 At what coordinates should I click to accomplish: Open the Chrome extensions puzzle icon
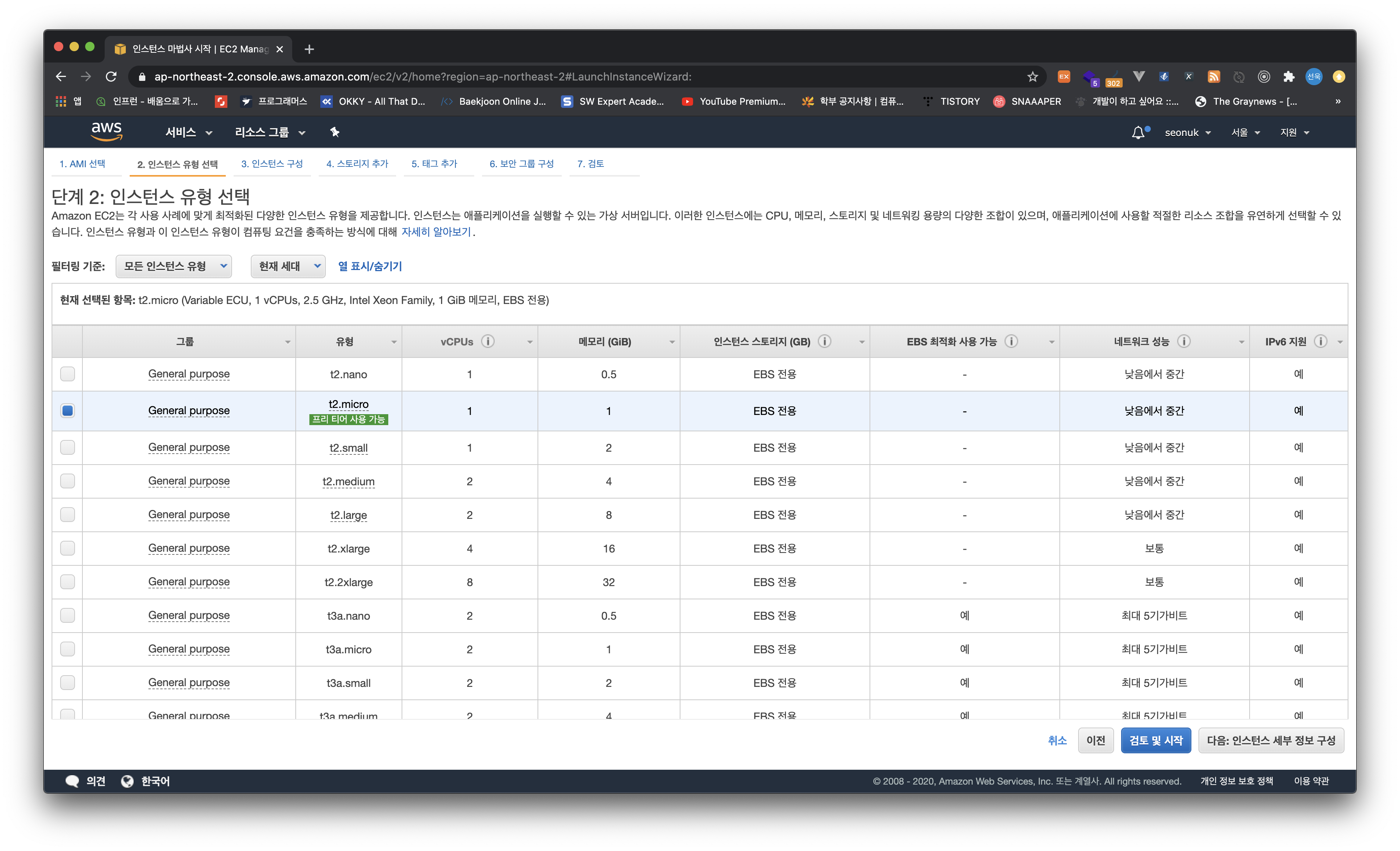point(1289,77)
